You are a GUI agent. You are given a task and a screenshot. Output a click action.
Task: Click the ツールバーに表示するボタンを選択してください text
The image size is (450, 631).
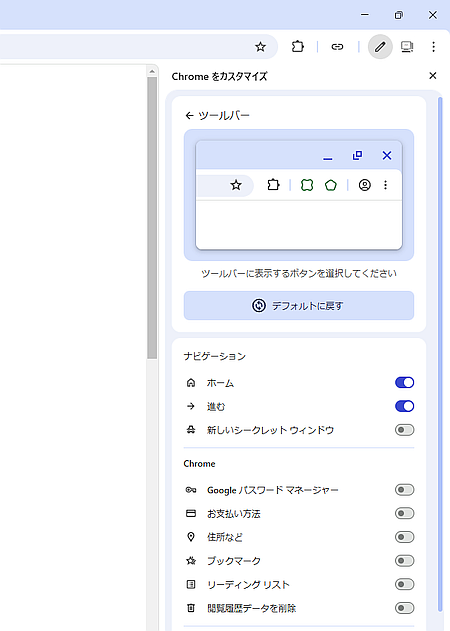(299, 274)
